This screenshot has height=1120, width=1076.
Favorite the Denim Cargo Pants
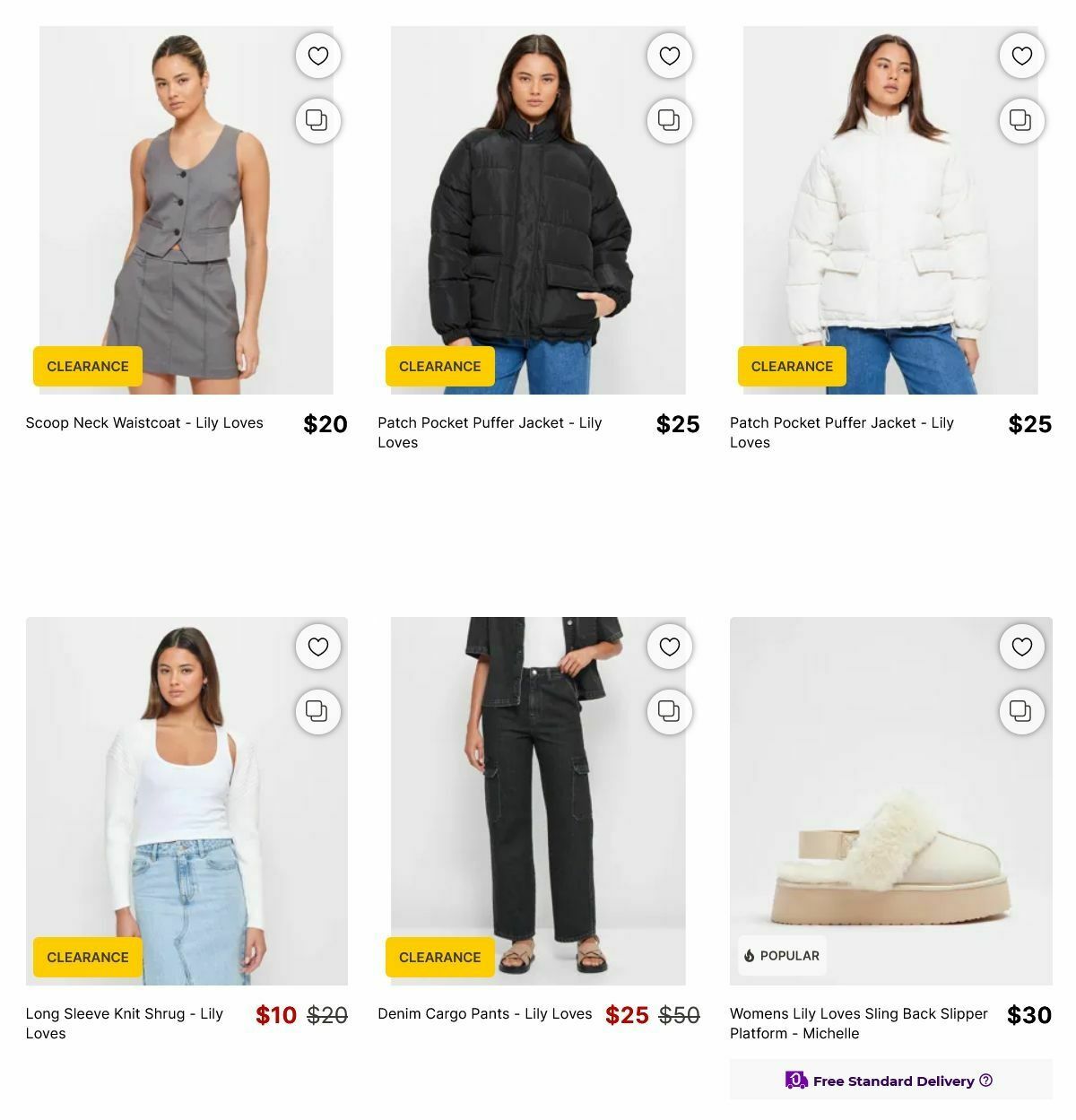click(670, 647)
